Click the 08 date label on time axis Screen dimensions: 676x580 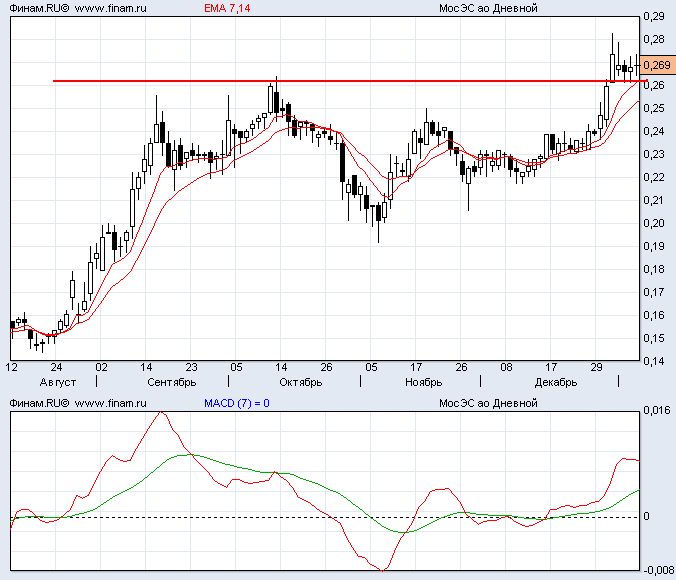506,367
